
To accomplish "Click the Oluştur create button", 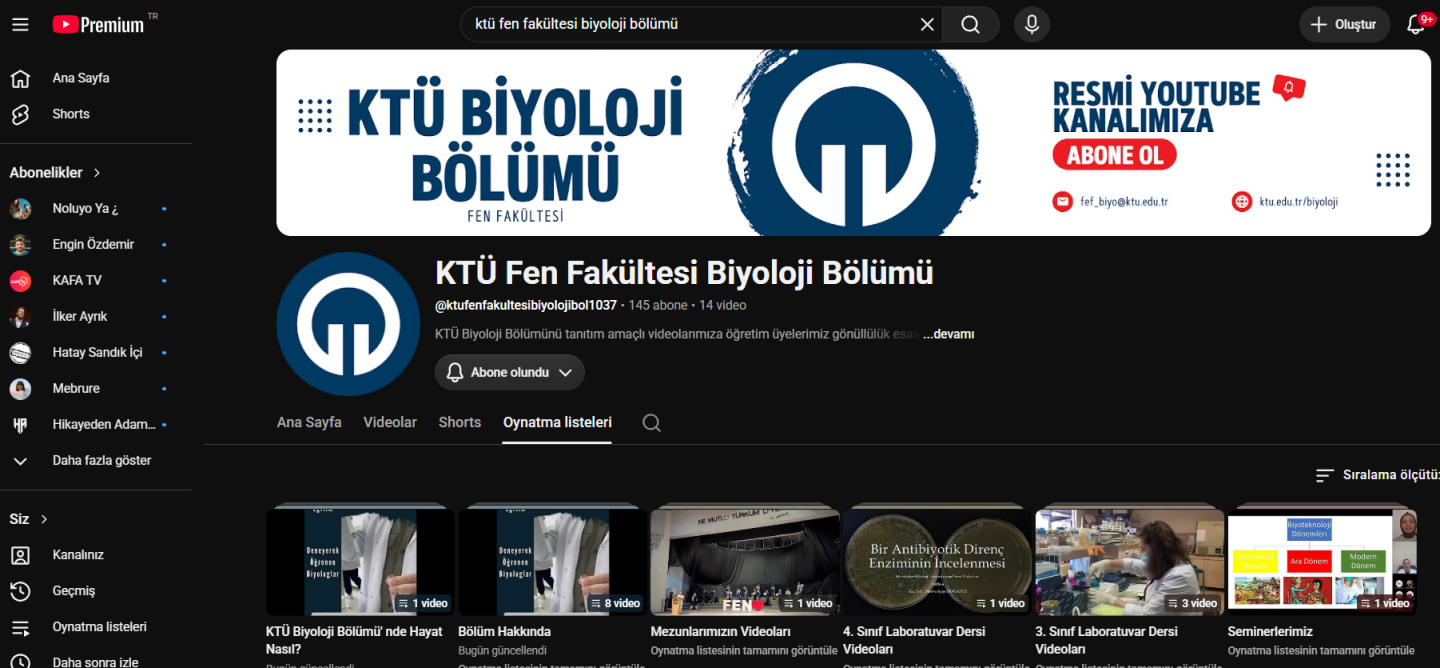I will coord(1344,24).
